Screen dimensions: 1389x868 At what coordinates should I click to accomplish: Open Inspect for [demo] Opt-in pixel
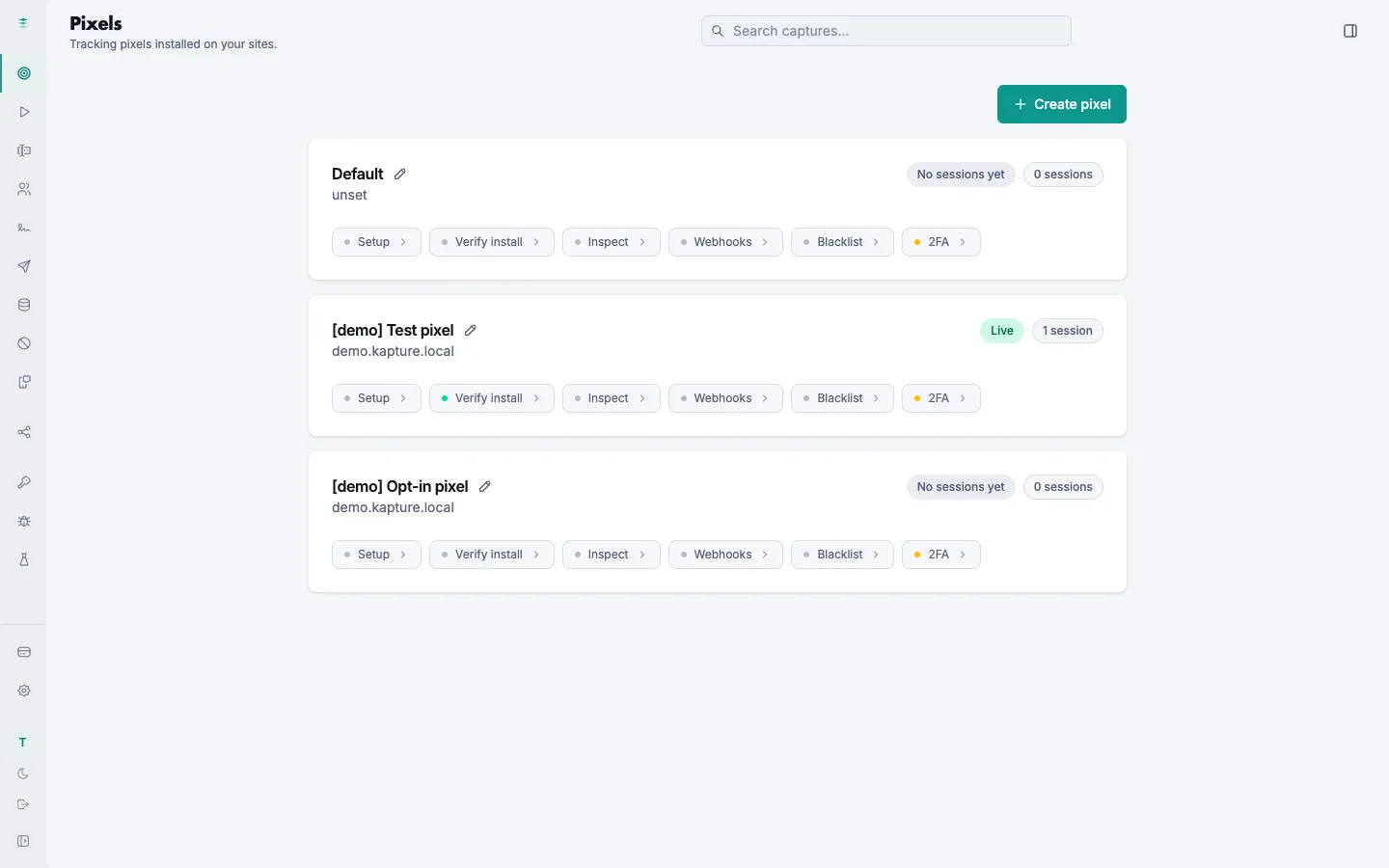point(612,555)
